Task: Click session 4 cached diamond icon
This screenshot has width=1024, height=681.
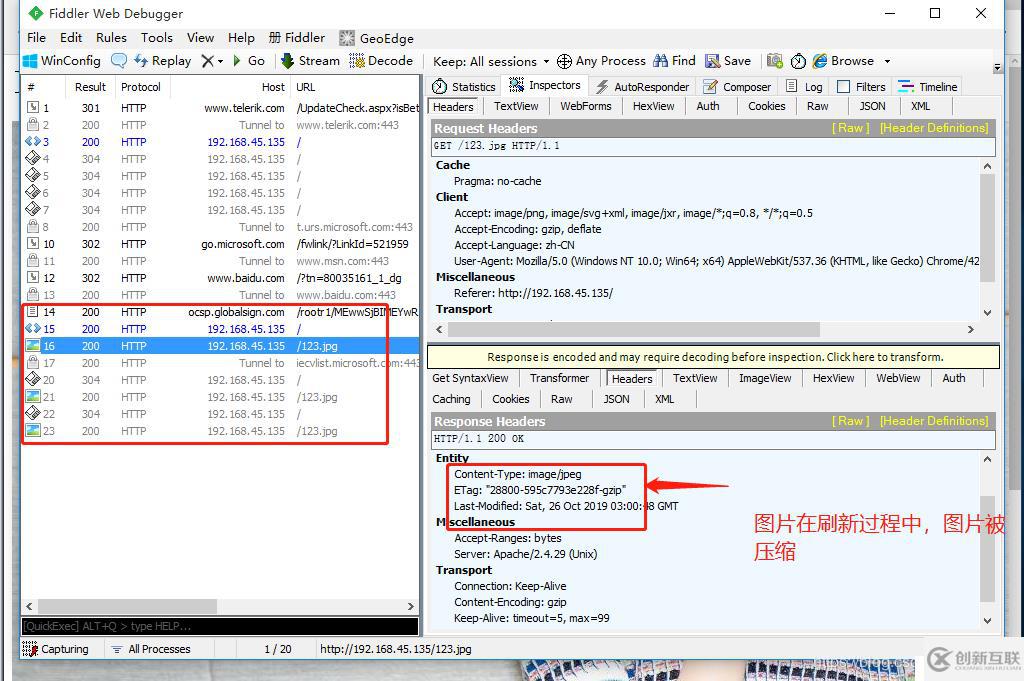Action: pos(33,159)
